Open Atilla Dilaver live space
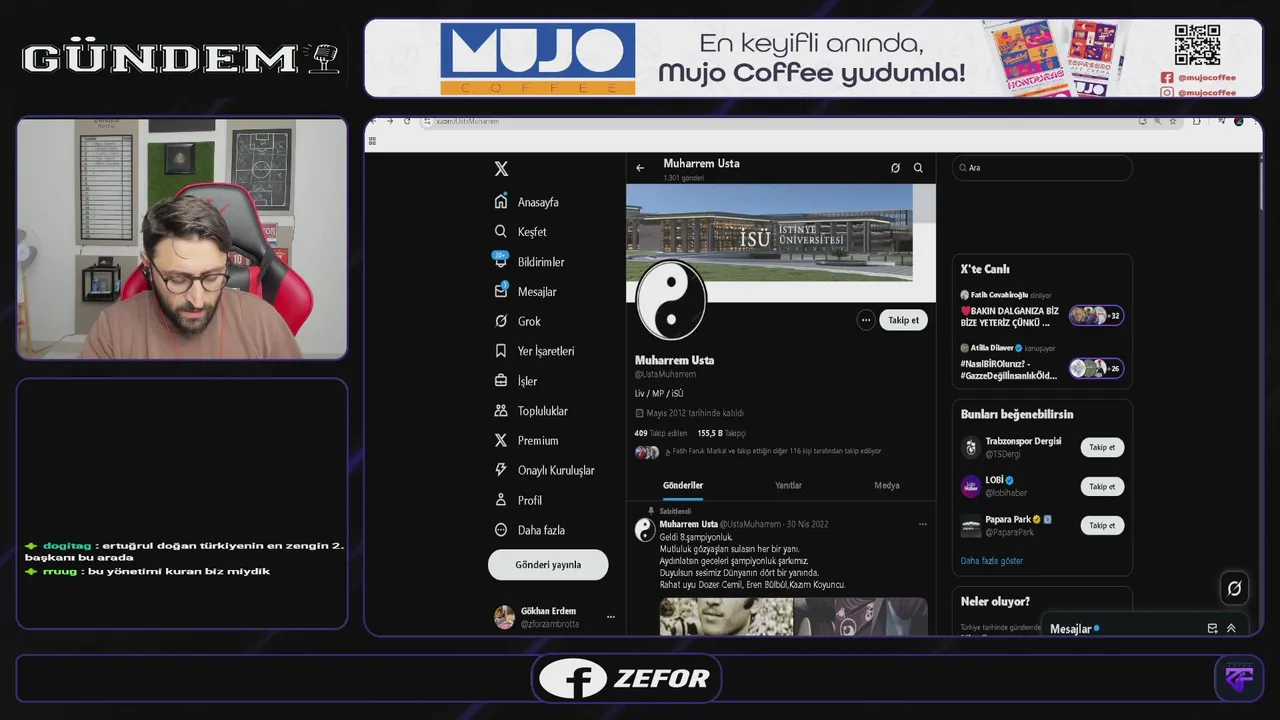The width and height of the screenshot is (1280, 720). 1009,362
